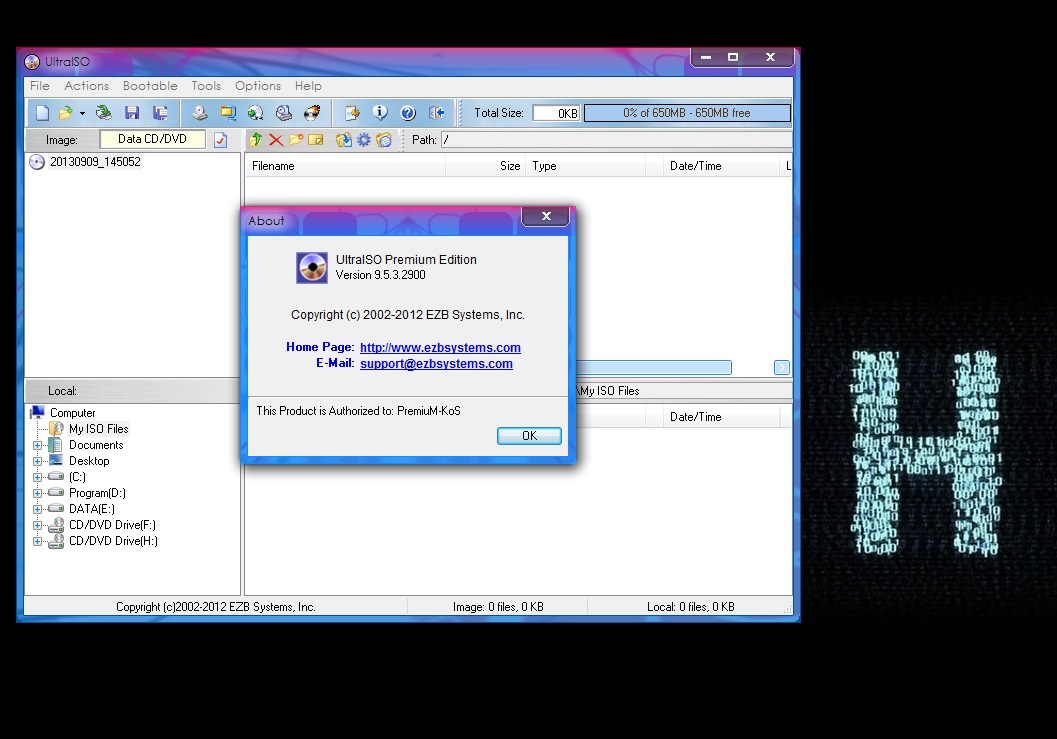1057x739 pixels.
Task: Click the folder with list icon
Action: (x=384, y=140)
